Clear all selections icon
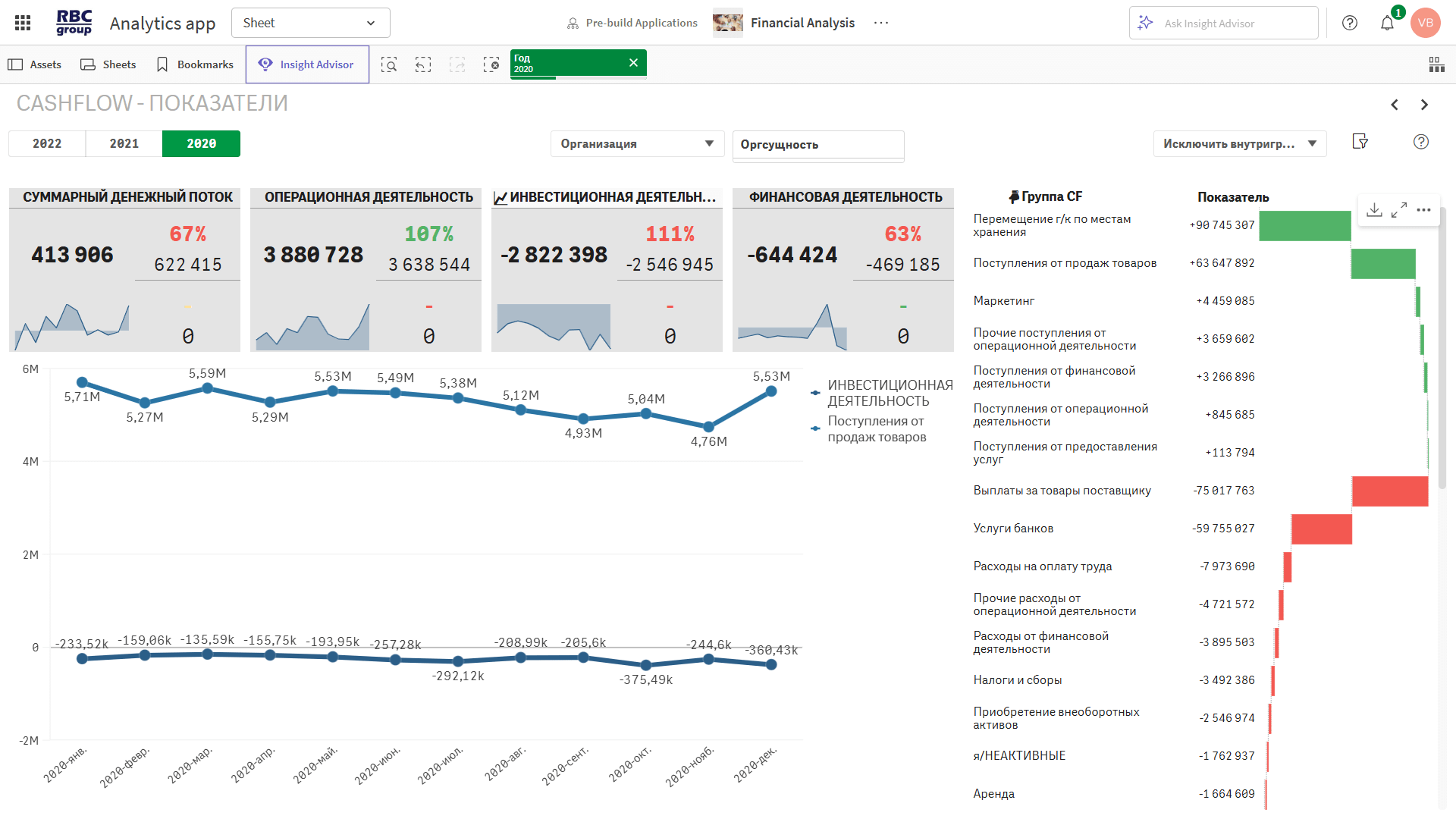Viewport: 1456px width, 819px height. 491,64
